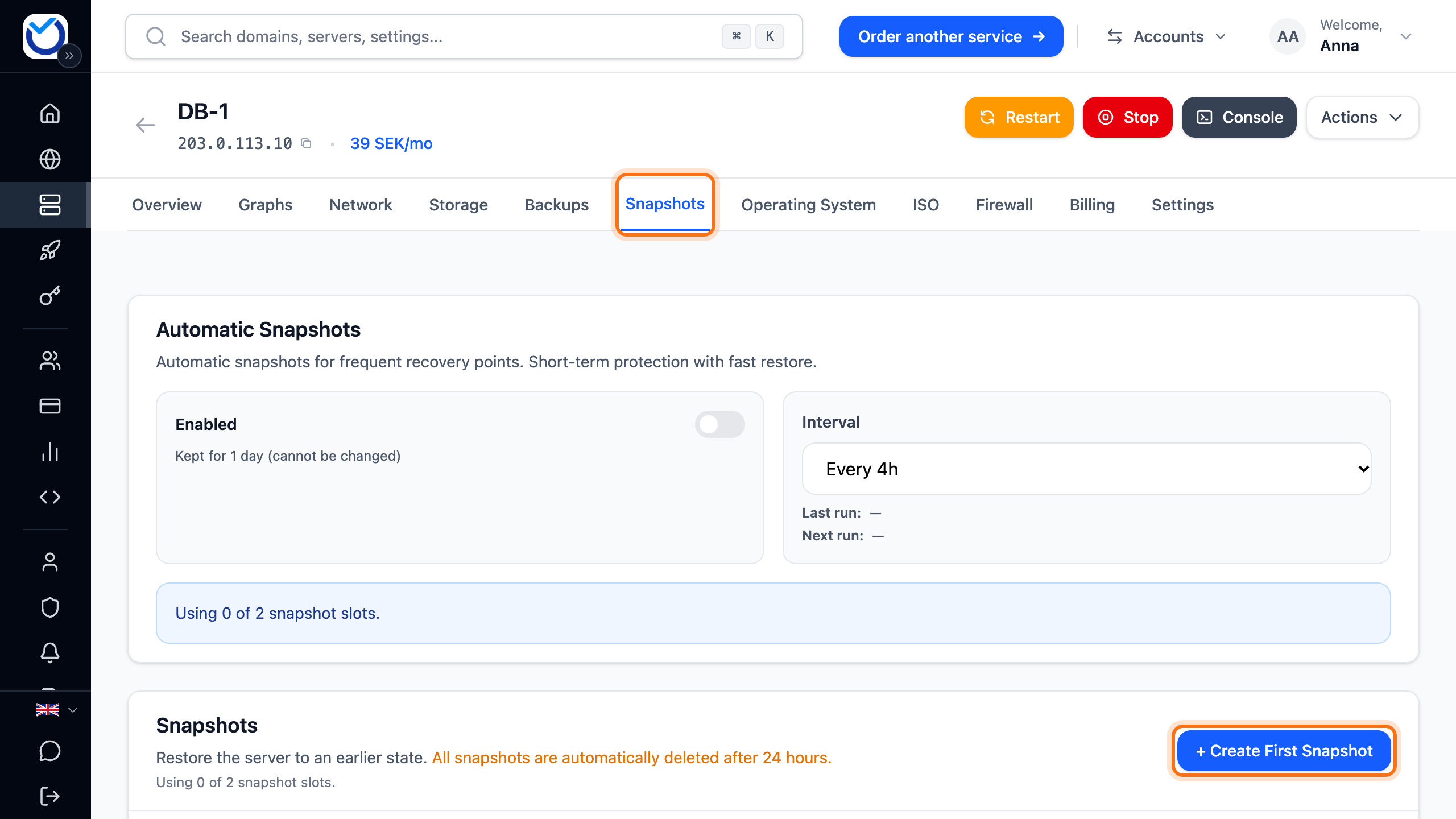Click Order another service button
The width and height of the screenshot is (1456, 819).
951,36
